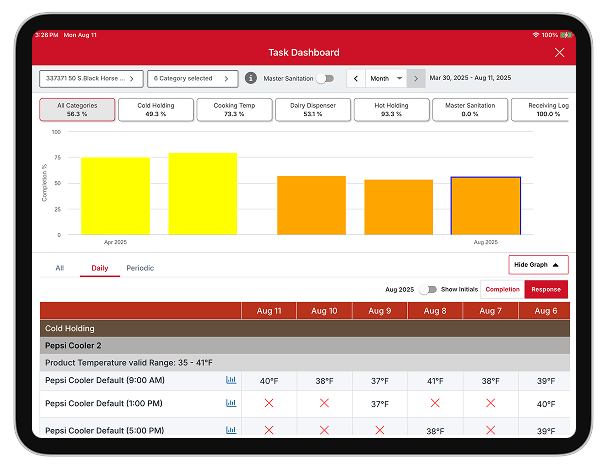Click red X under Aug 11 for 1:00 PM
The width and height of the screenshot is (607, 470).
point(269,403)
